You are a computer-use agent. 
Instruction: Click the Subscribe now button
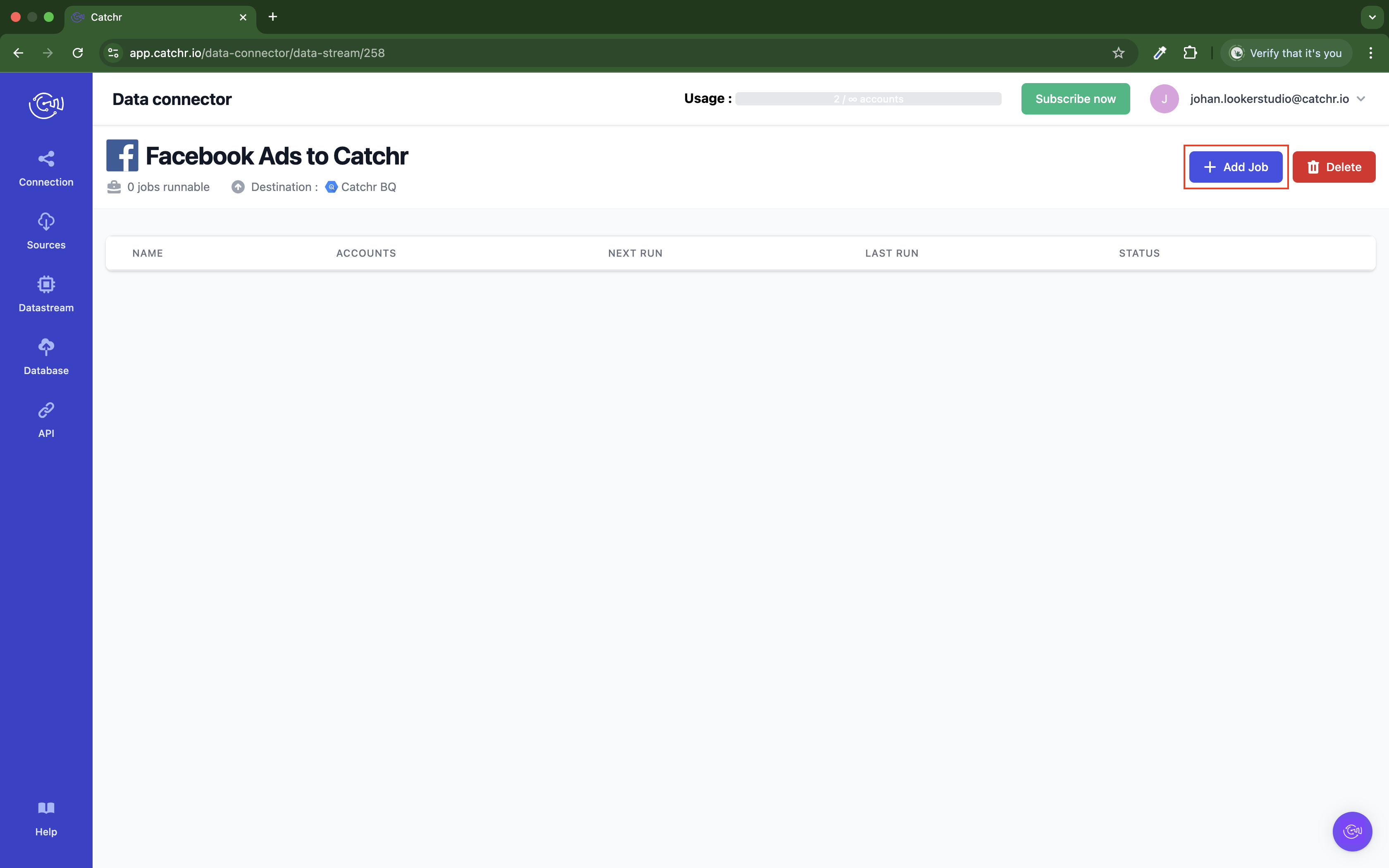click(x=1076, y=99)
